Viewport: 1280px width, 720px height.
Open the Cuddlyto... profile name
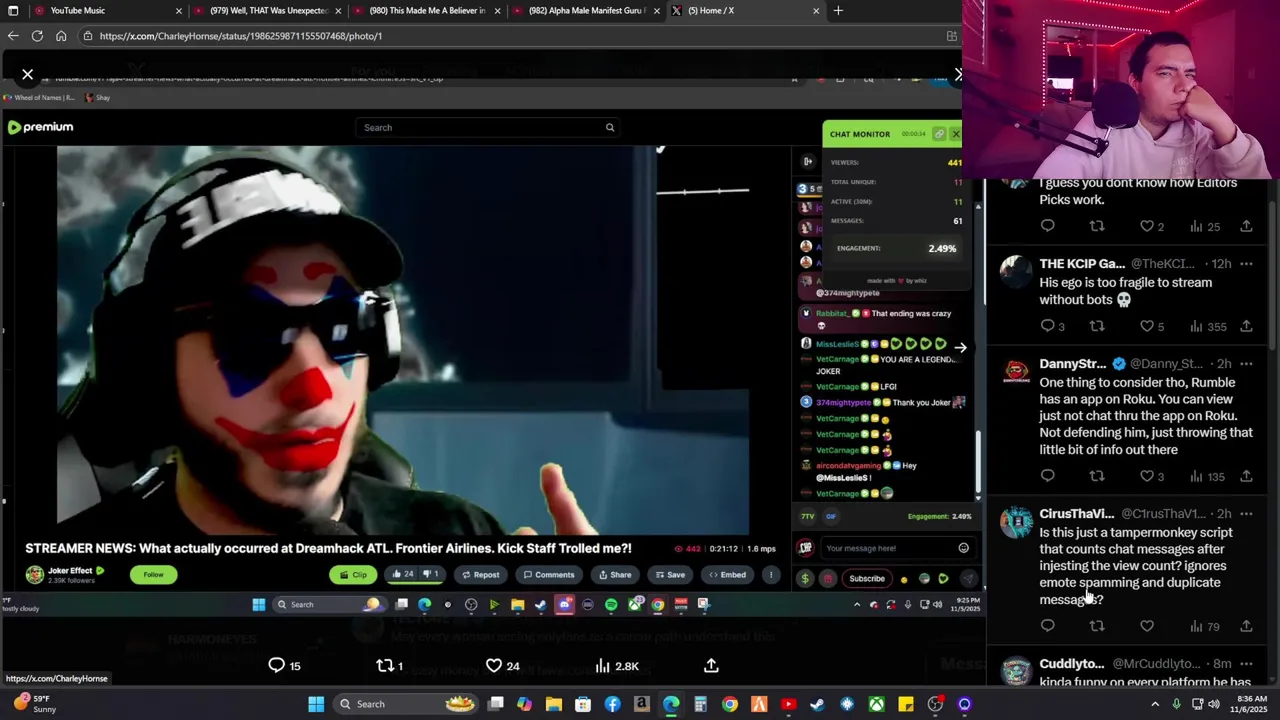tap(1071, 664)
